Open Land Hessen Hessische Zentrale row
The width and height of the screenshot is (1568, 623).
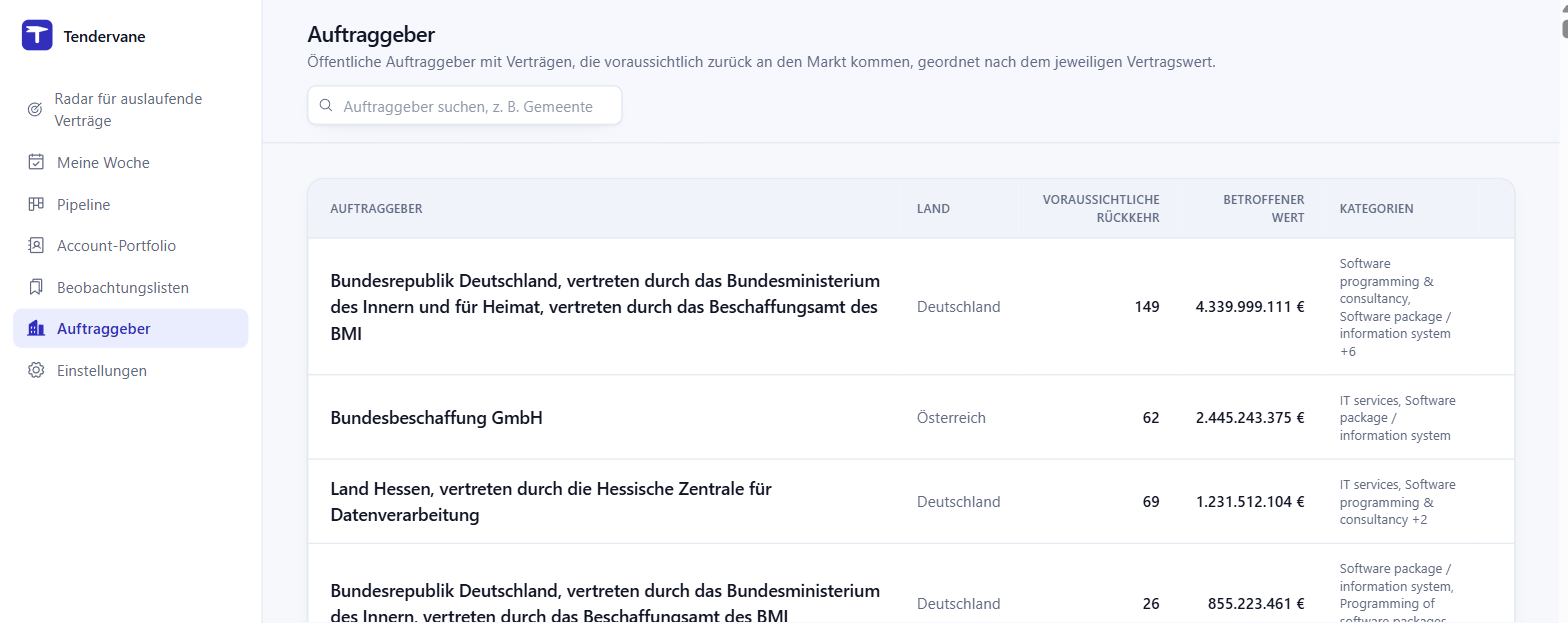911,502
